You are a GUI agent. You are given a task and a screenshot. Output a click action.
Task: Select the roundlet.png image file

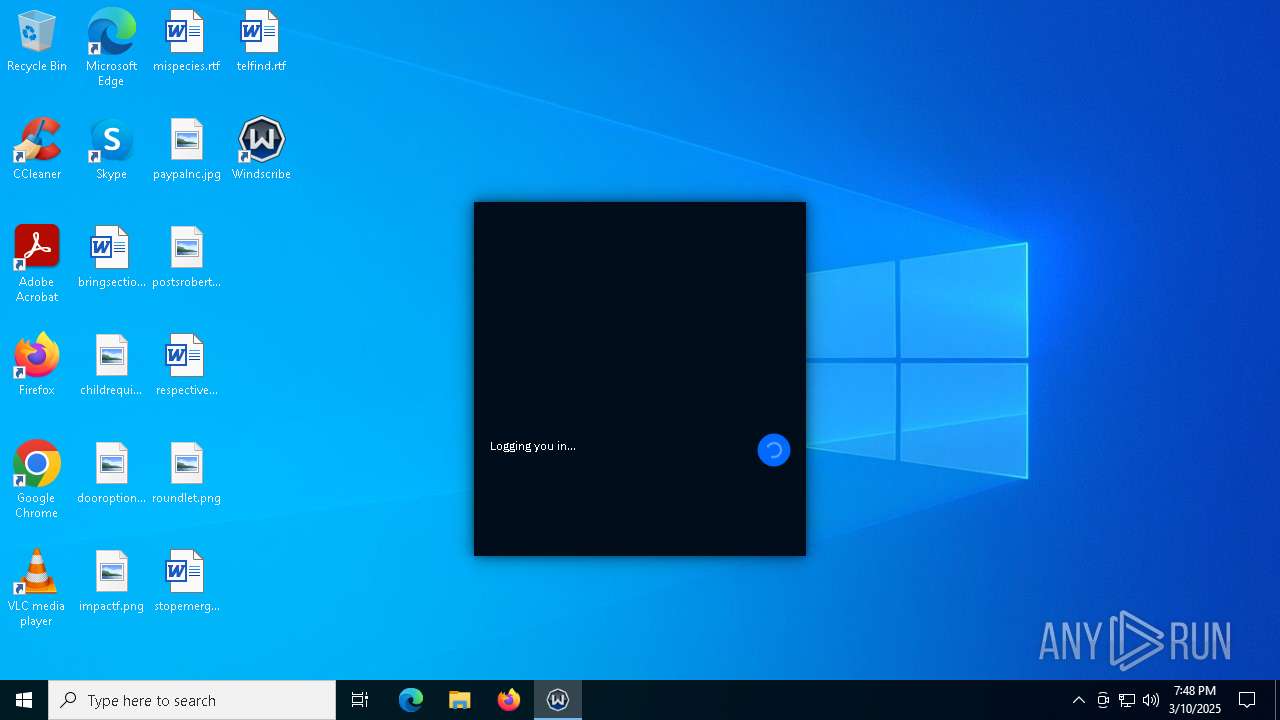[x=186, y=473]
